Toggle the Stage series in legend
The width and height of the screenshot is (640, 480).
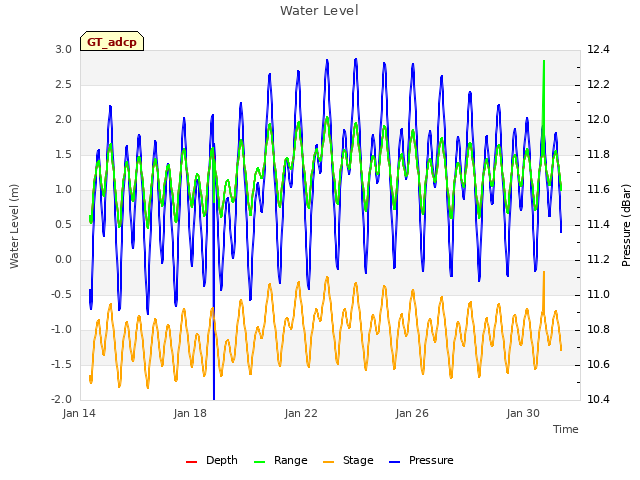(x=348, y=460)
